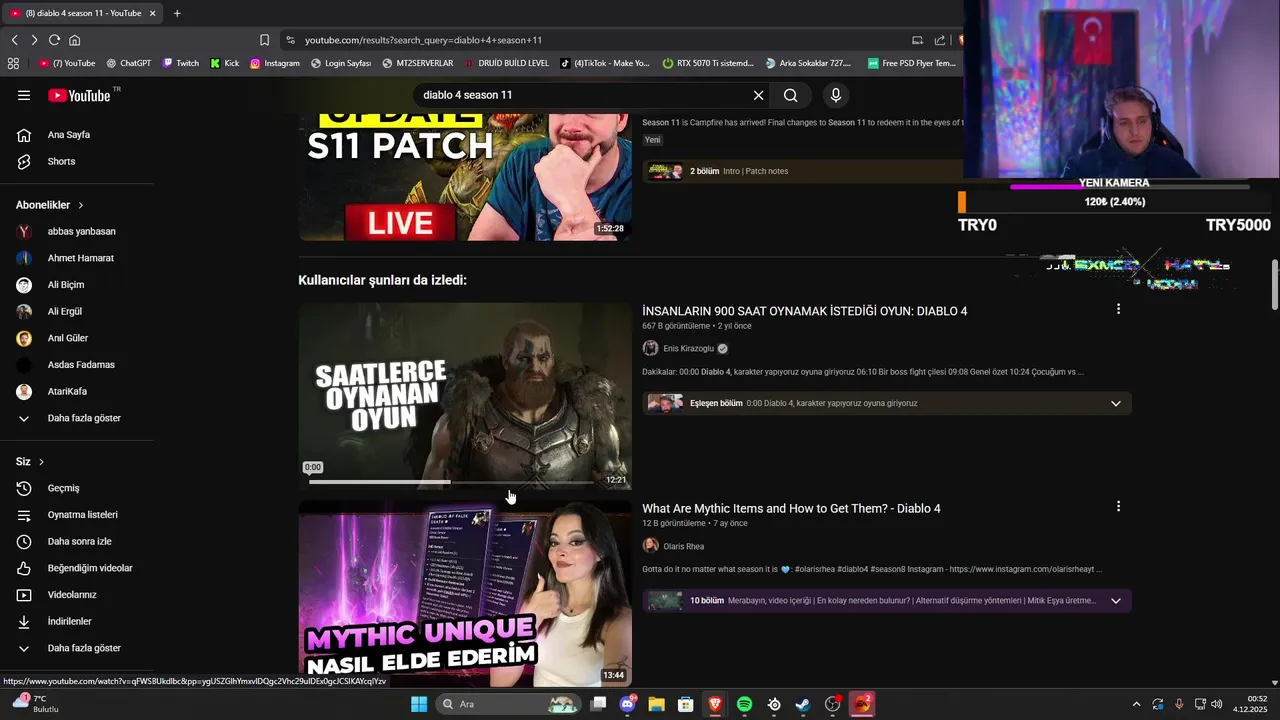This screenshot has height=720, width=1280.
Task: Seek on SAATLERCE OYNANAN OYUN preview progress bar
Action: pos(451,482)
